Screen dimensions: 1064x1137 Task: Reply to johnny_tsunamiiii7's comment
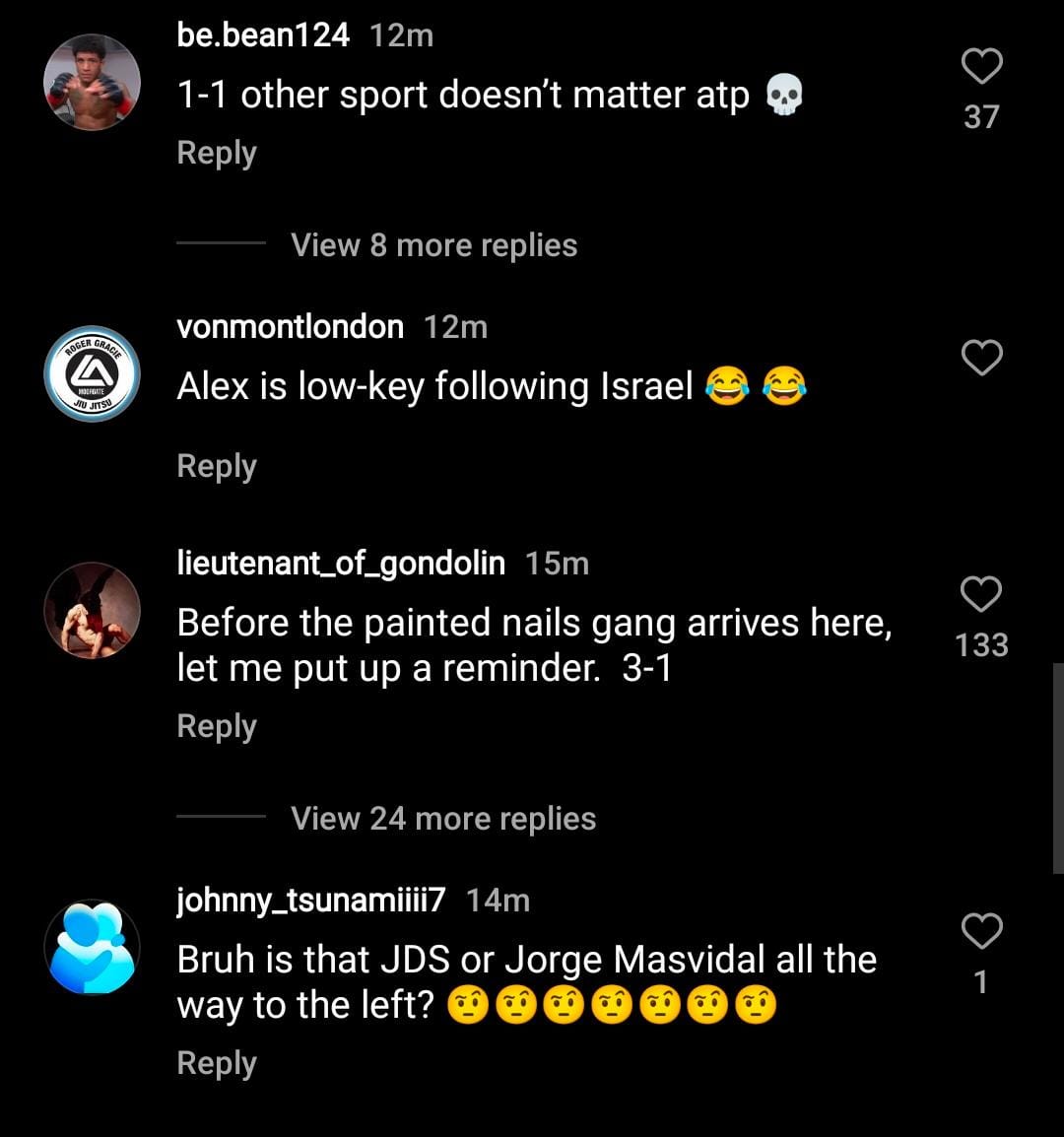pyautogui.click(x=217, y=1063)
